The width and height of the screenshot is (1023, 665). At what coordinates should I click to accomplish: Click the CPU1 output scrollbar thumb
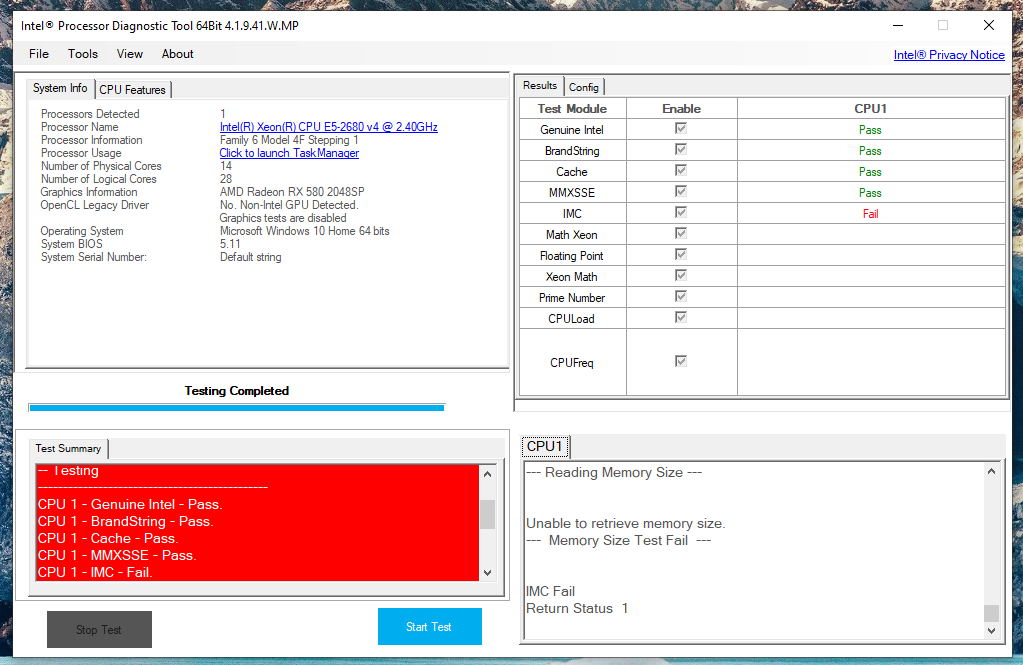[x=991, y=613]
